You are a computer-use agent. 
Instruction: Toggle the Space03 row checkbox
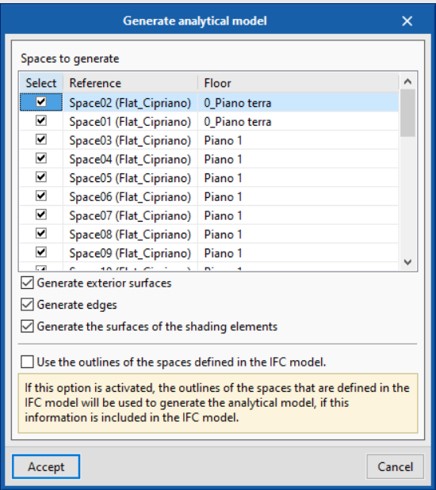[41, 139]
